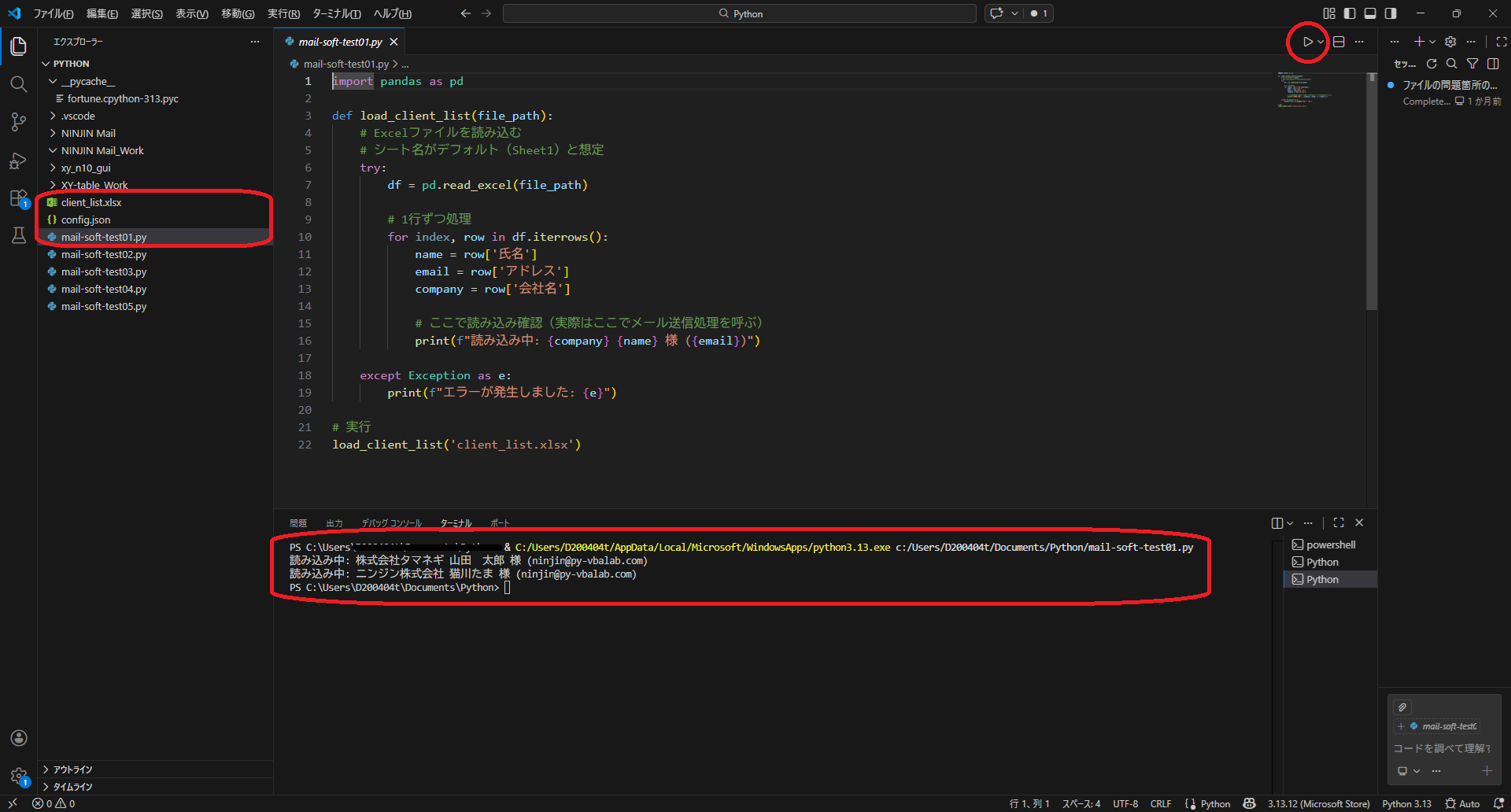The width and height of the screenshot is (1511, 812).
Task: Open the Search view in activity bar
Action: (18, 84)
